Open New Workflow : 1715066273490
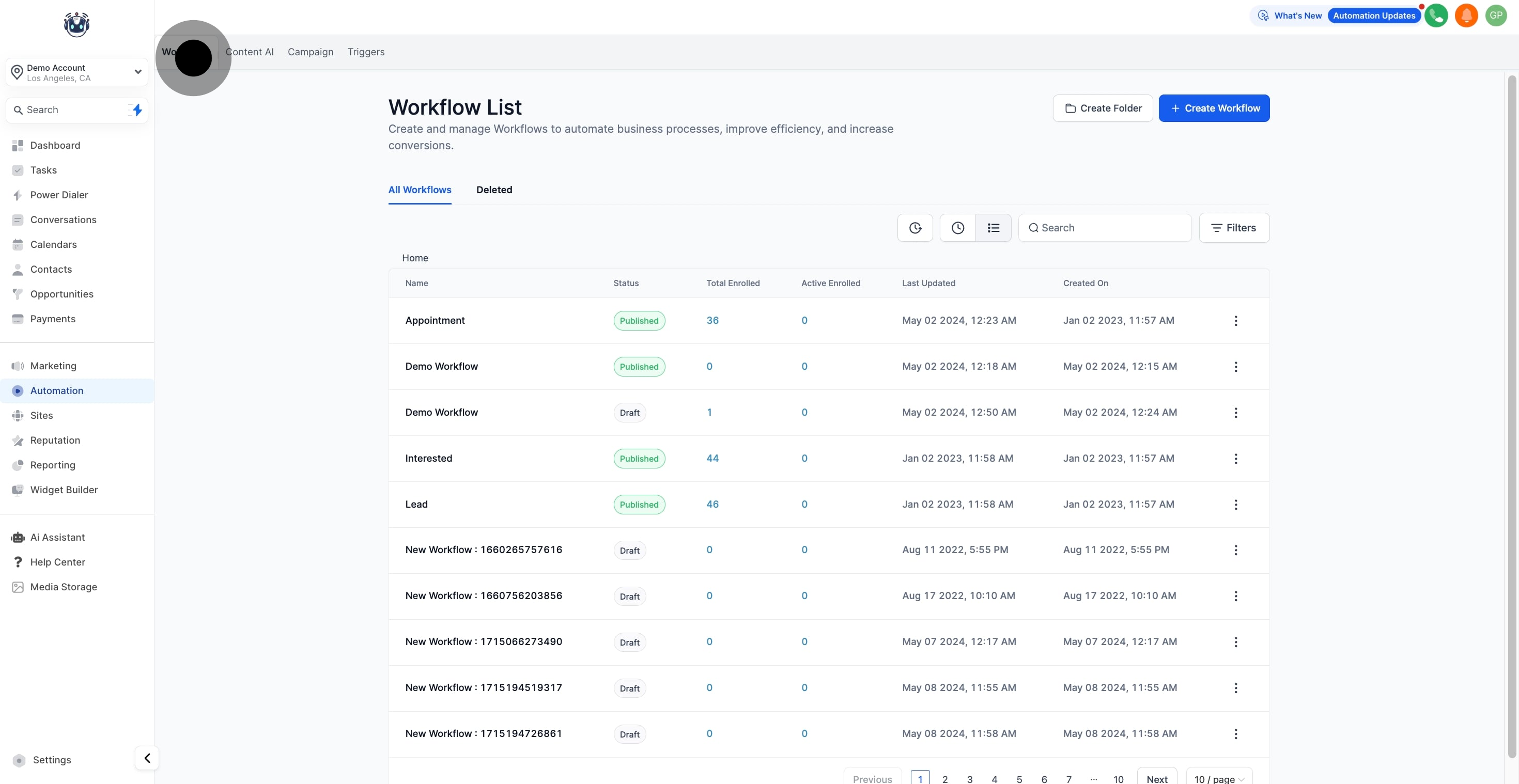This screenshot has height=784, width=1519. click(x=484, y=641)
